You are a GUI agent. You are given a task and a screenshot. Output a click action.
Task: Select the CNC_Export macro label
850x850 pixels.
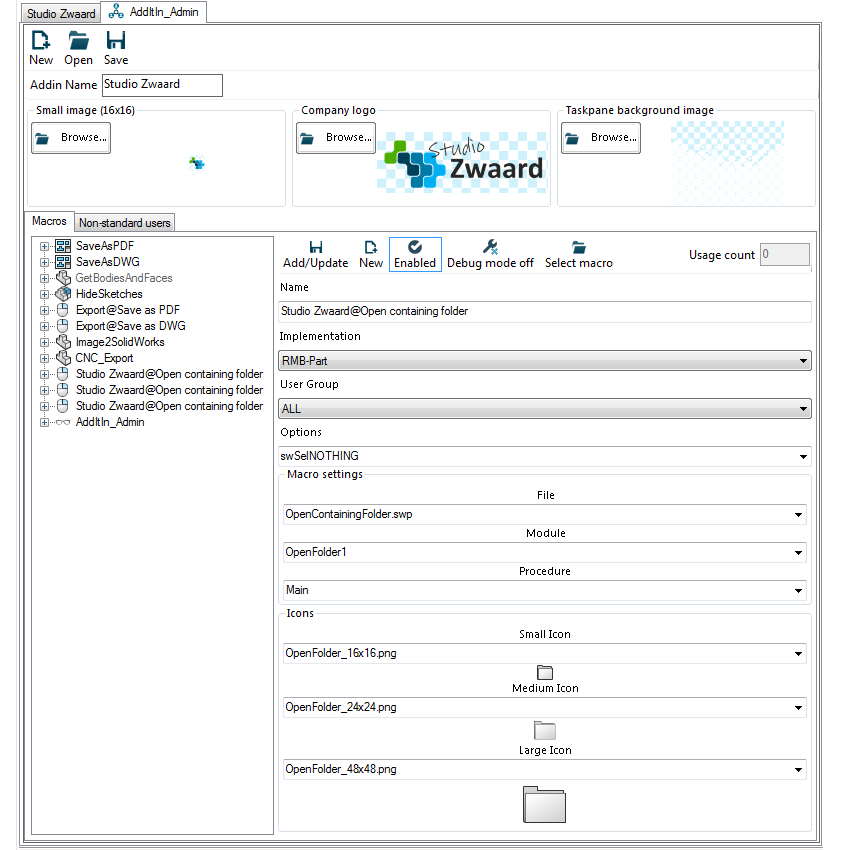click(x=104, y=358)
